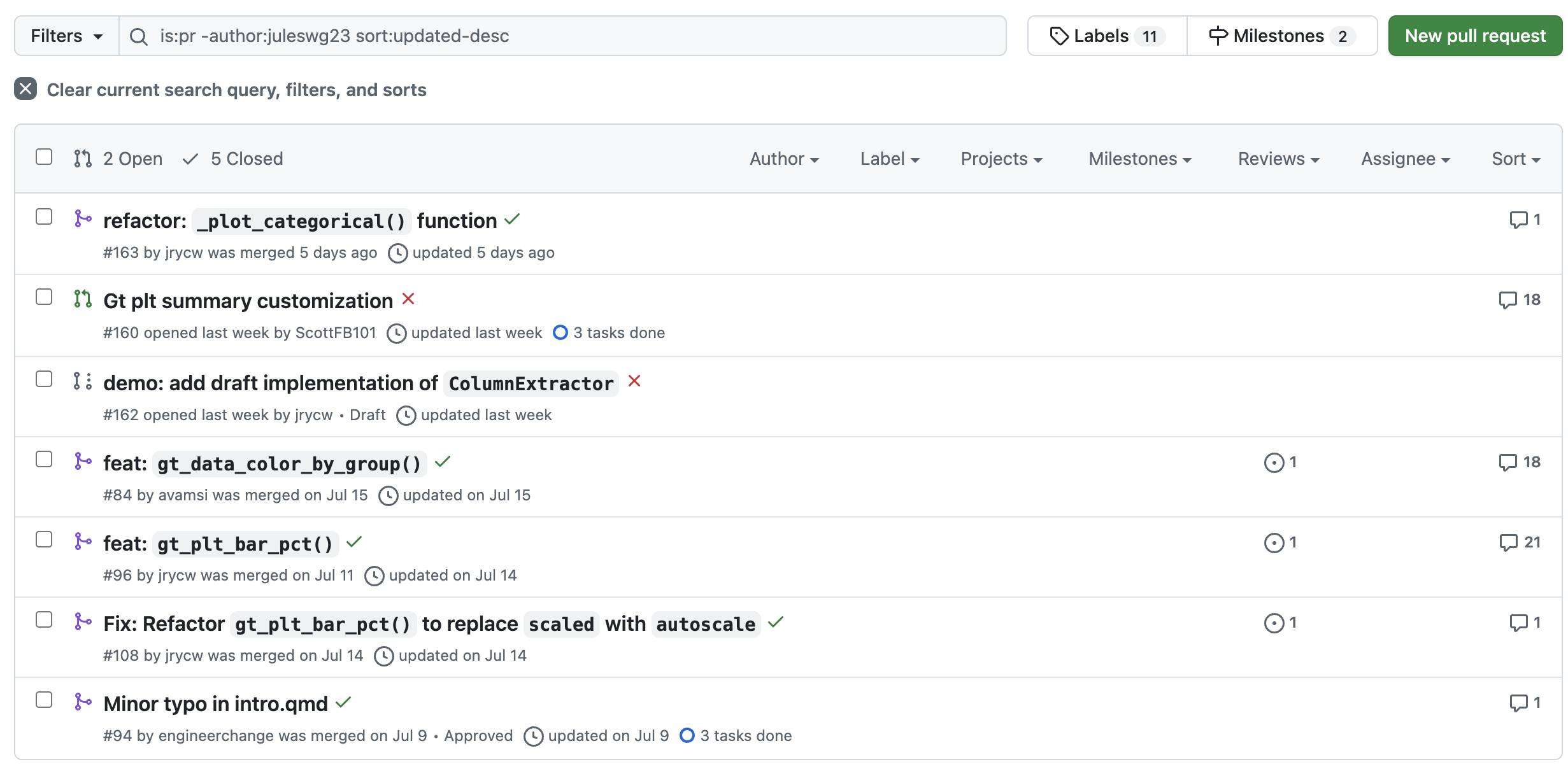Click the X icon to clear search query
1568x783 pixels.
(x=25, y=89)
